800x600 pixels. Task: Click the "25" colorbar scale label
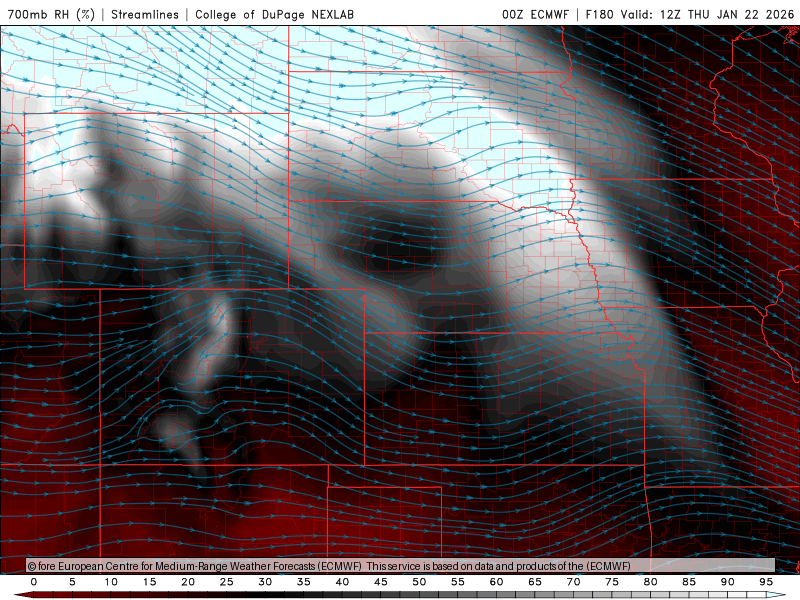tap(227, 582)
